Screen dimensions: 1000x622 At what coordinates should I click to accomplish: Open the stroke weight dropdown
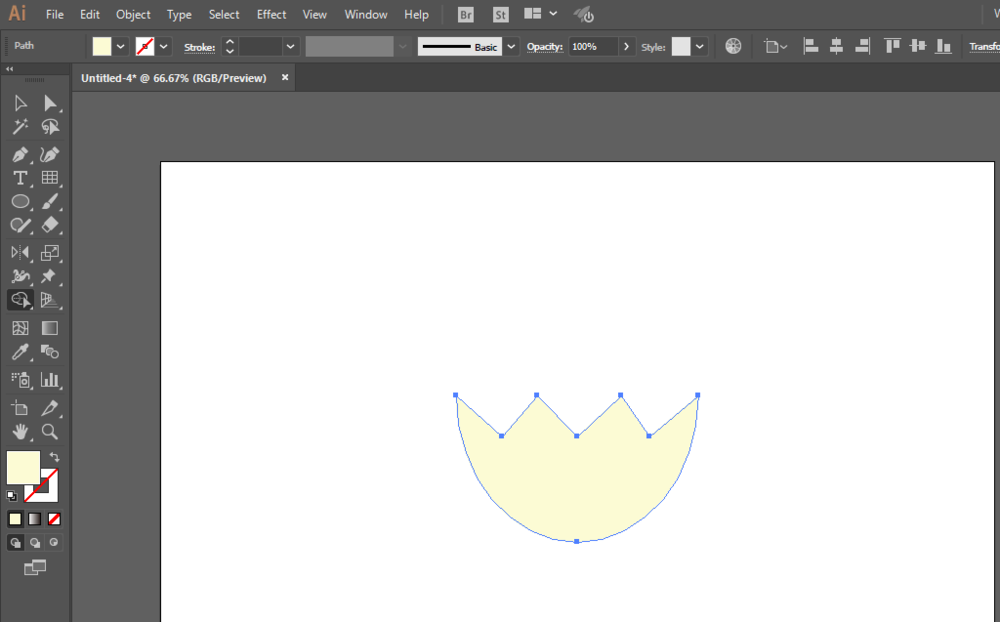point(291,47)
